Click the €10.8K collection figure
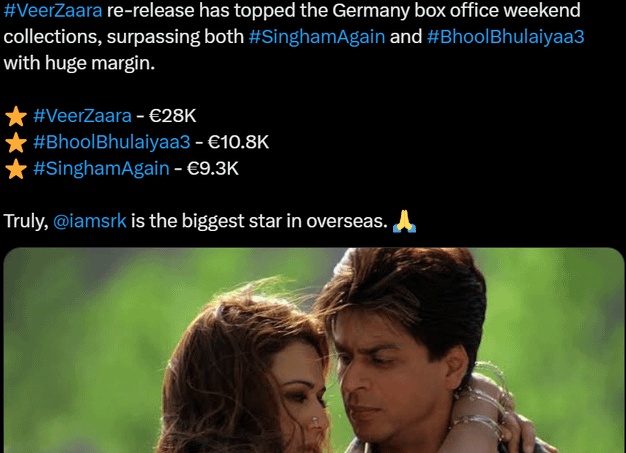The image size is (626, 453). 238,142
